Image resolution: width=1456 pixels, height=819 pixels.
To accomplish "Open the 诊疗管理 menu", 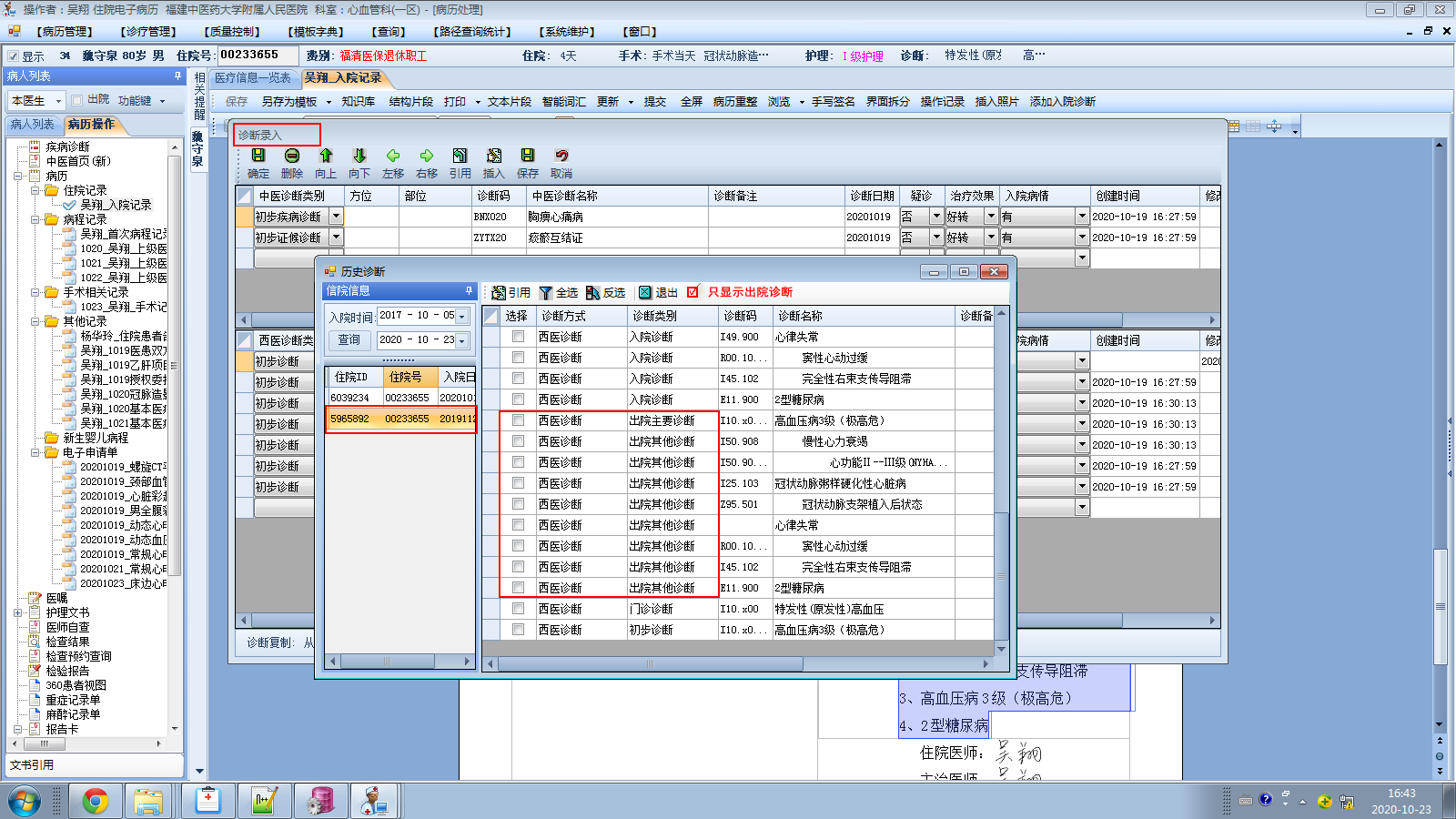I will click(147, 32).
